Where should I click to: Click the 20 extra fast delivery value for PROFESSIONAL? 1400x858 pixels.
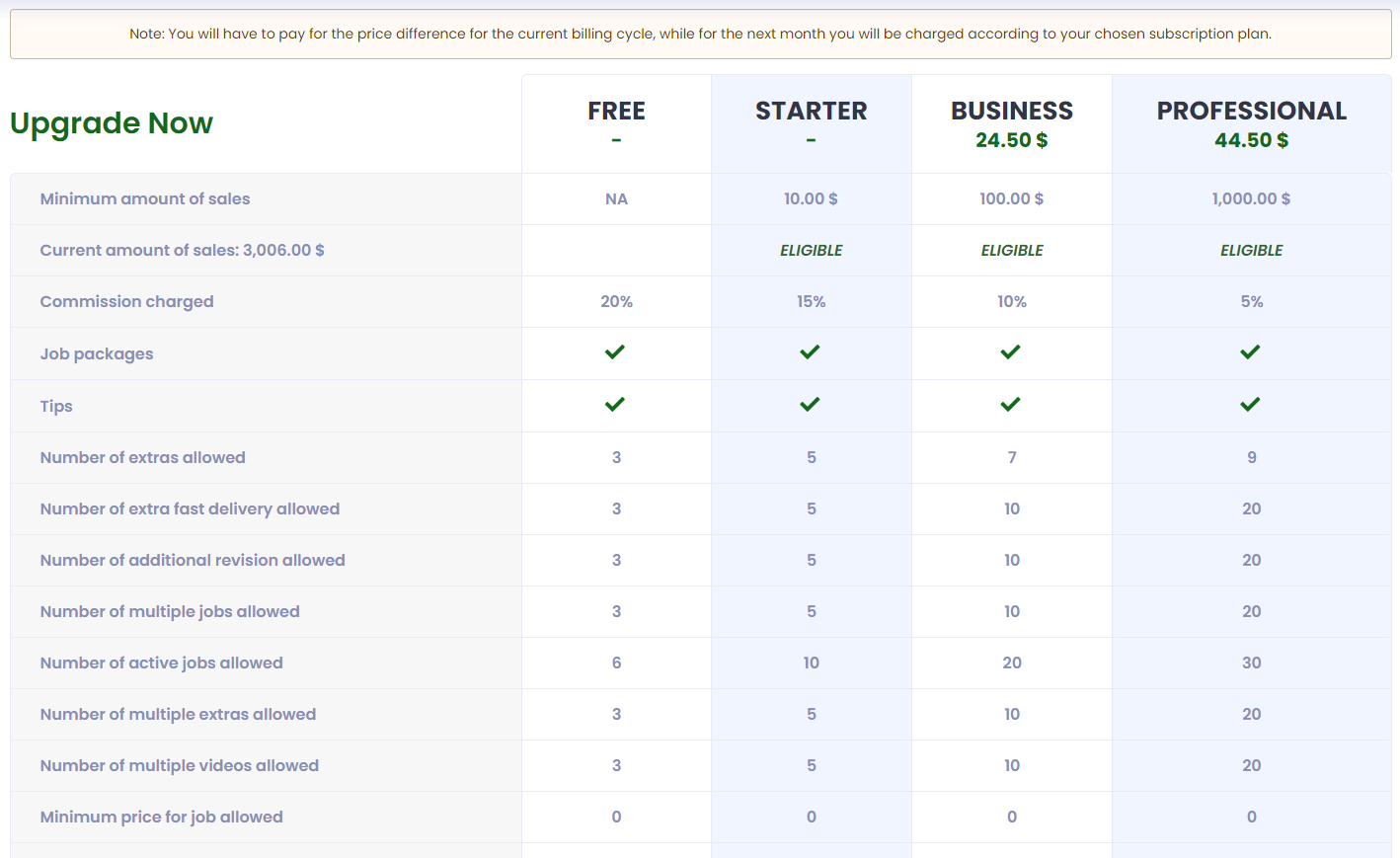(1252, 509)
